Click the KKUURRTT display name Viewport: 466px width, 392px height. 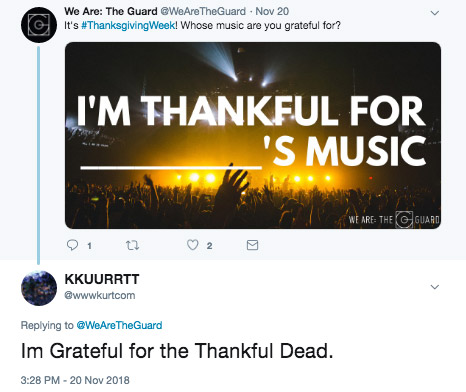[102, 279]
